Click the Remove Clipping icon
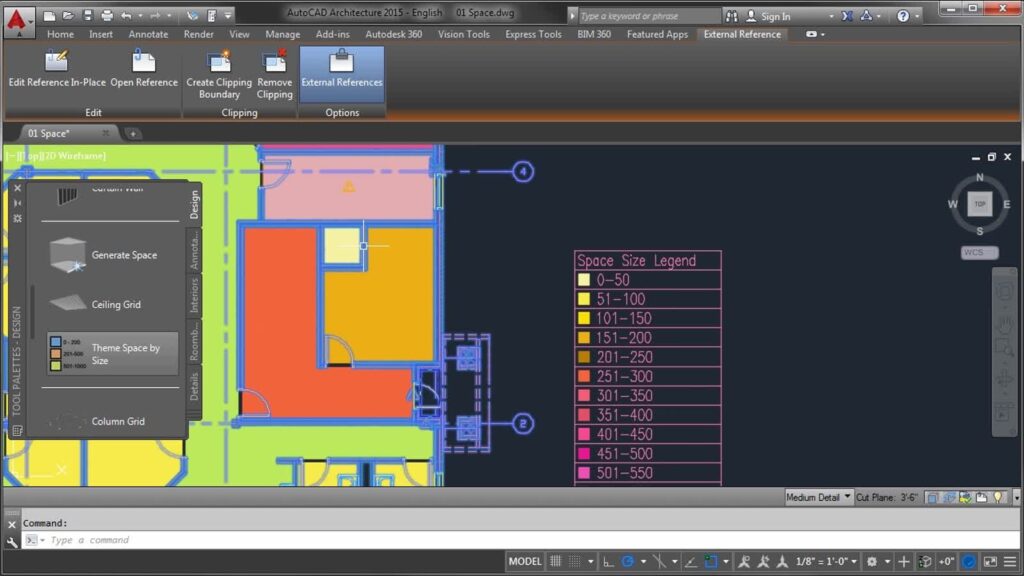The height and width of the screenshot is (576, 1024). [274, 61]
